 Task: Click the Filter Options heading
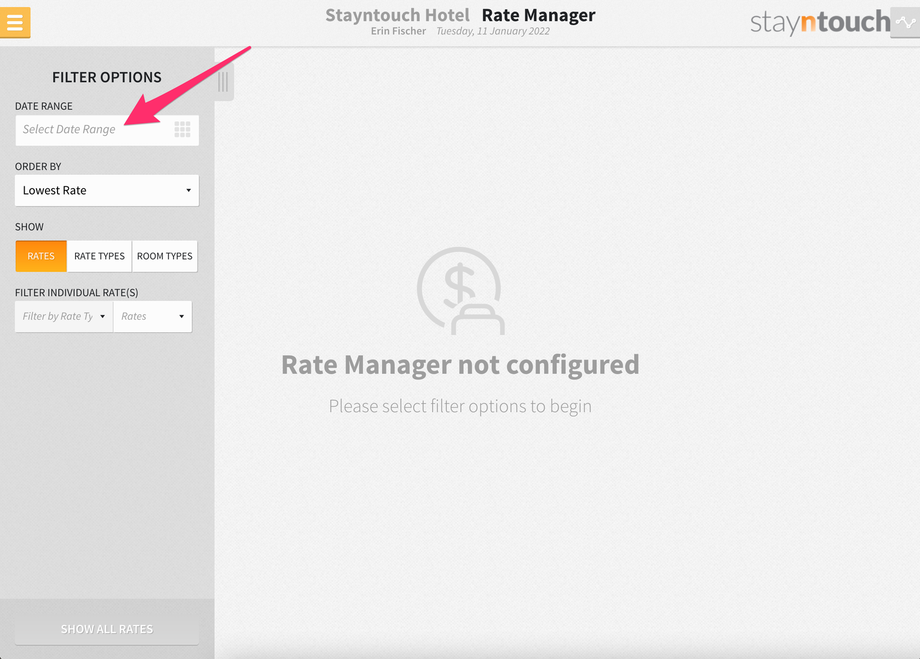[107, 77]
